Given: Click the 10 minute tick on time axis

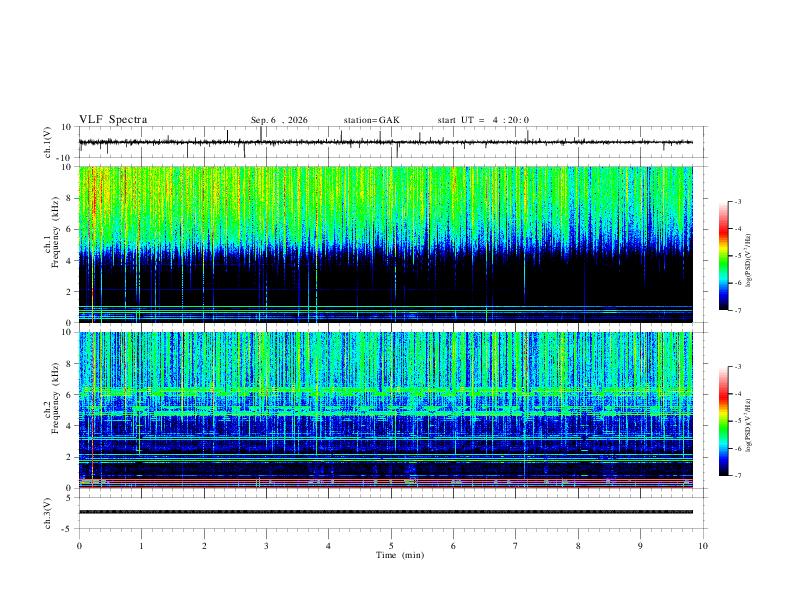Looking at the screenshot, I should click(703, 546).
